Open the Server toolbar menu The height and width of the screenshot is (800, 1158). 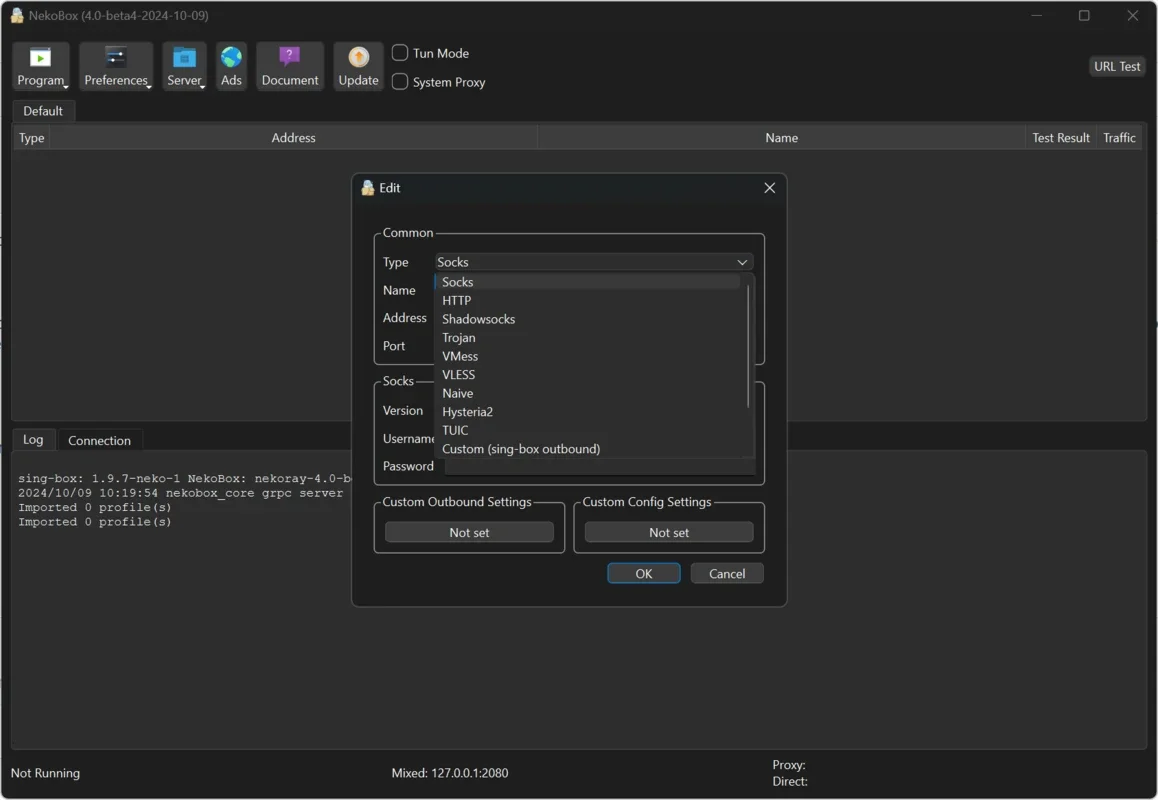pyautogui.click(x=184, y=66)
